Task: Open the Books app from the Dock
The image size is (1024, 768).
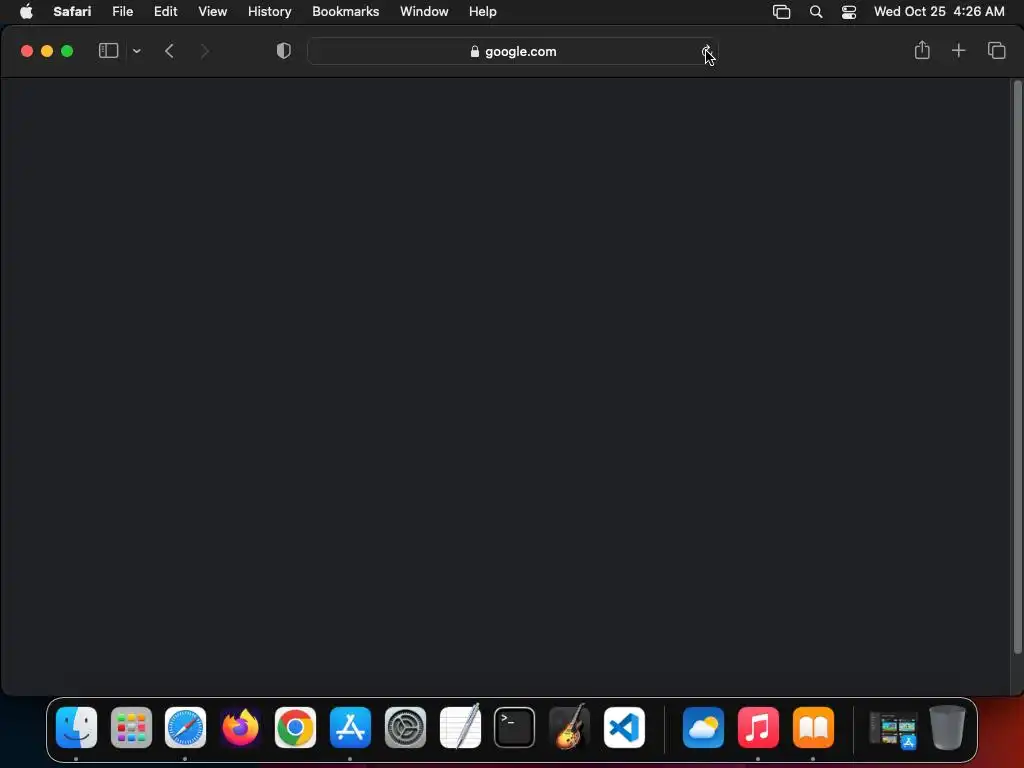Action: [813, 728]
